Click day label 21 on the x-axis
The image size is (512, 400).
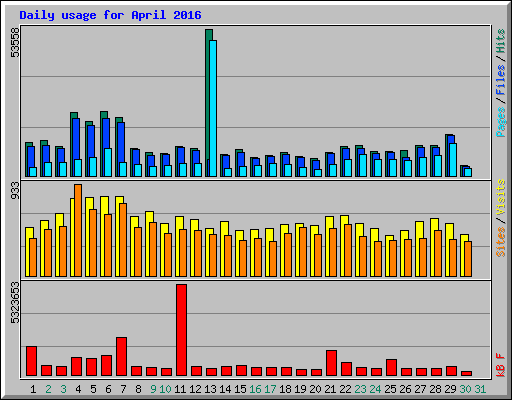point(330,389)
